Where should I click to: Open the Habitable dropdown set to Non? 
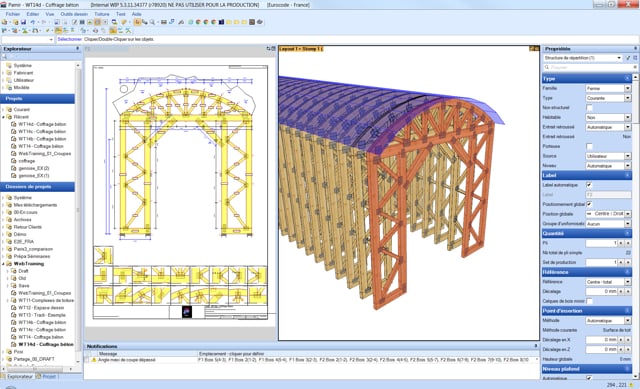pyautogui.click(x=608, y=117)
